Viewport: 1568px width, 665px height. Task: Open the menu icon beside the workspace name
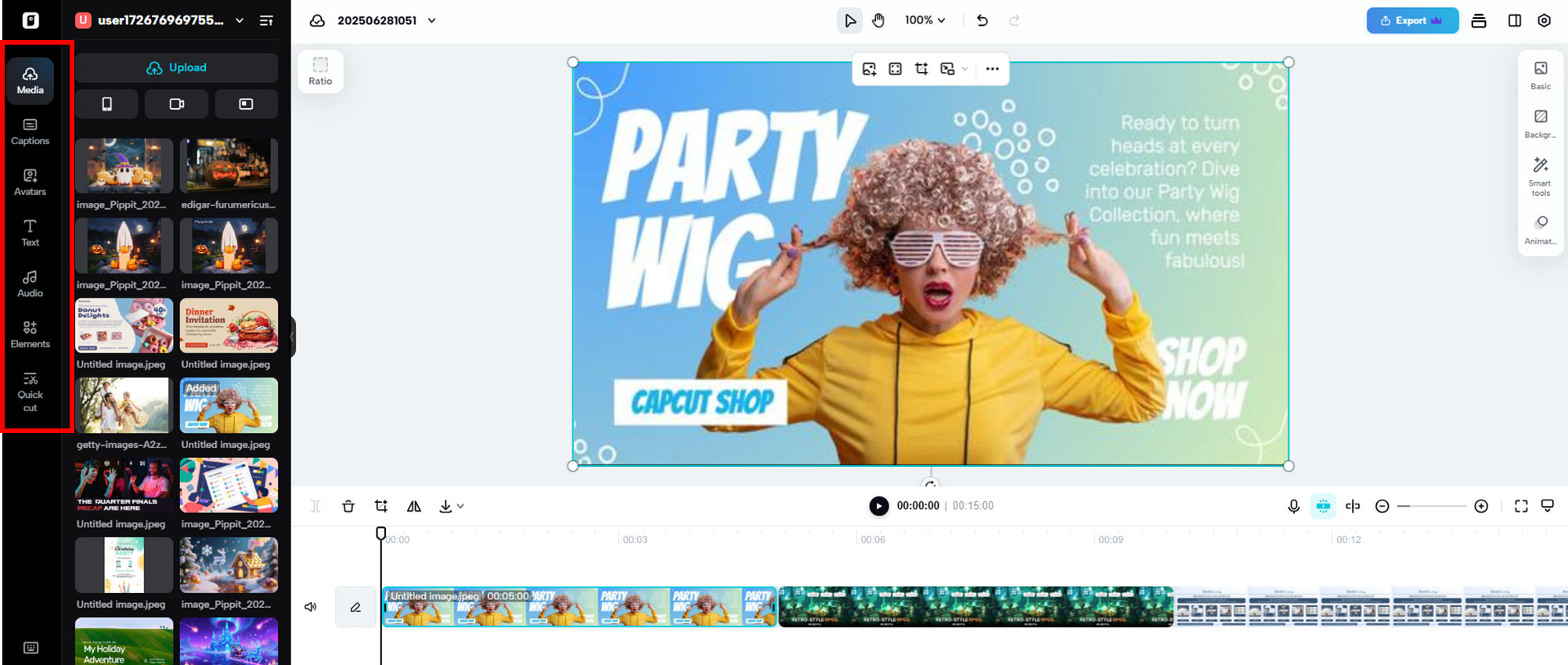point(266,20)
